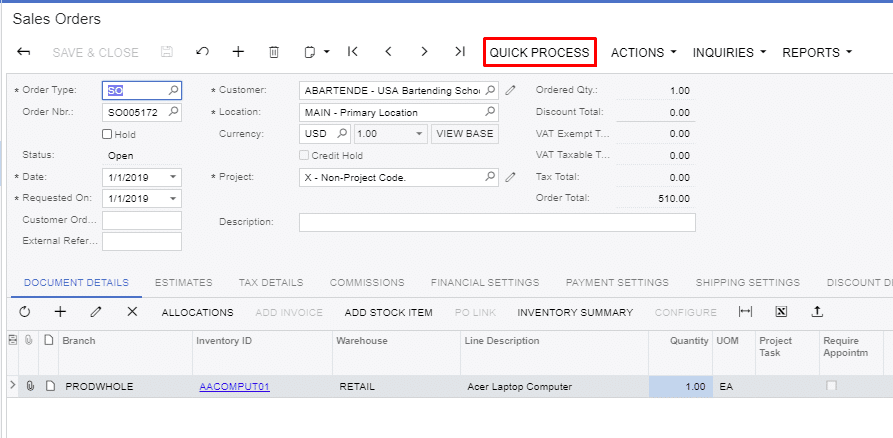Screen dimensions: 893x438
Task: Add a new sales order record
Action: click(238, 52)
